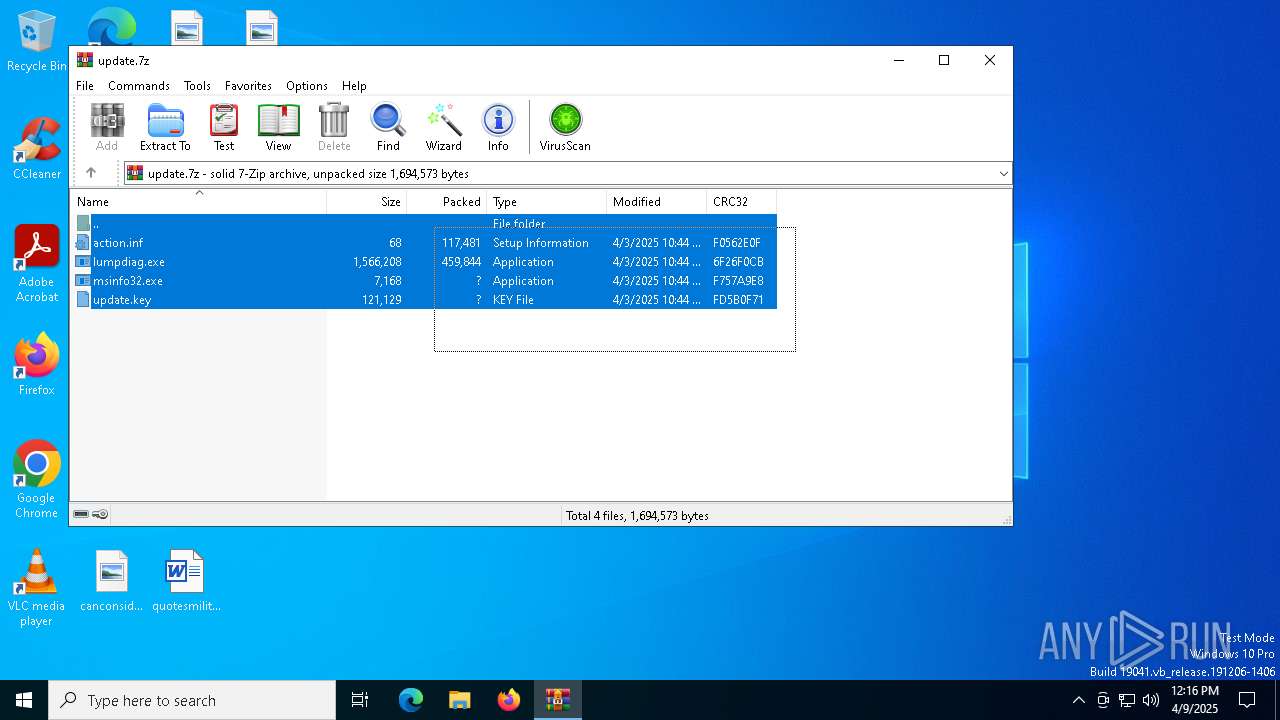Show hidden tray icons chevron

pos(1078,700)
